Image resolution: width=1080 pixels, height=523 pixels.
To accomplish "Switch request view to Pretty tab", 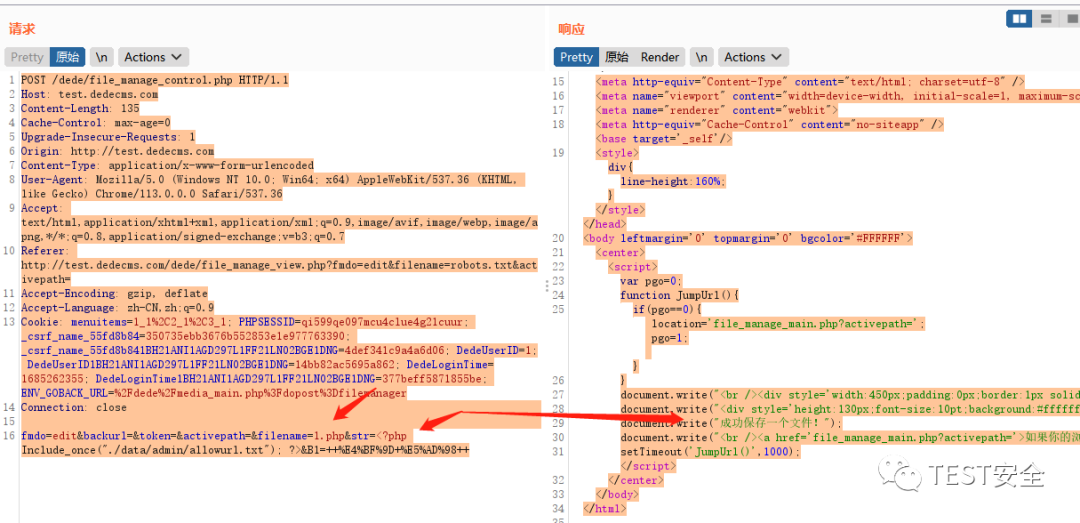I will 27,57.
